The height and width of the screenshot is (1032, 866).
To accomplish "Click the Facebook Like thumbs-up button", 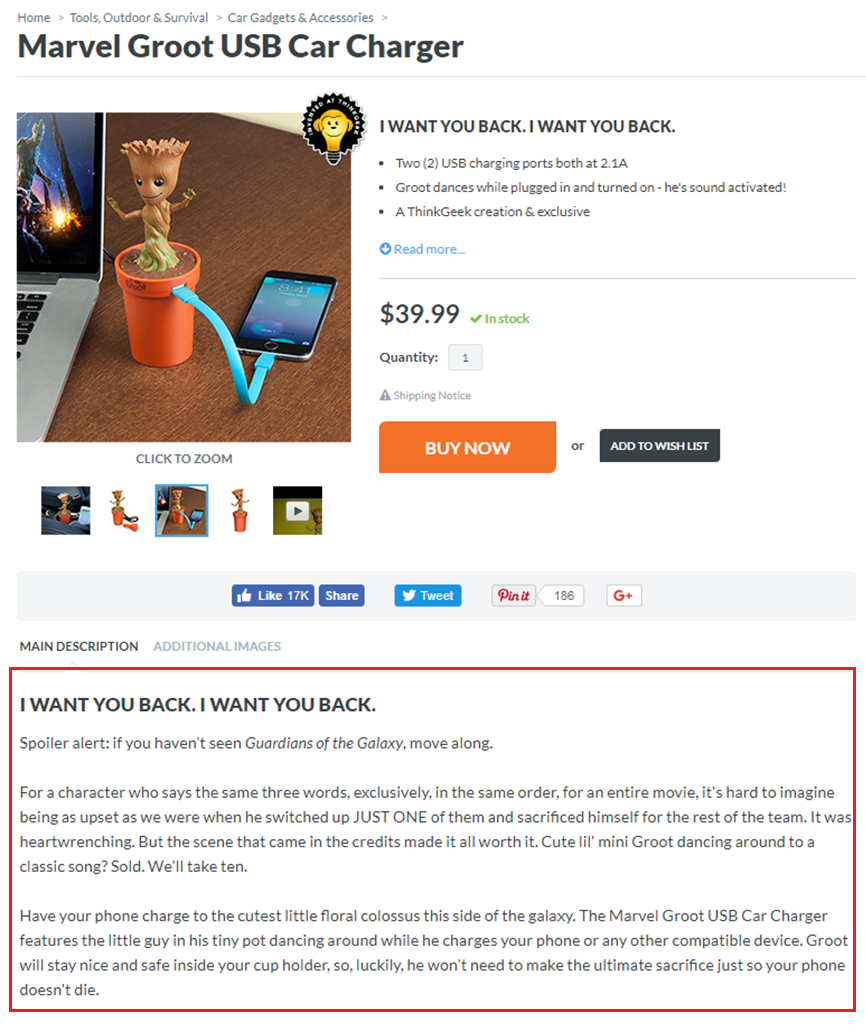I will click(x=272, y=596).
